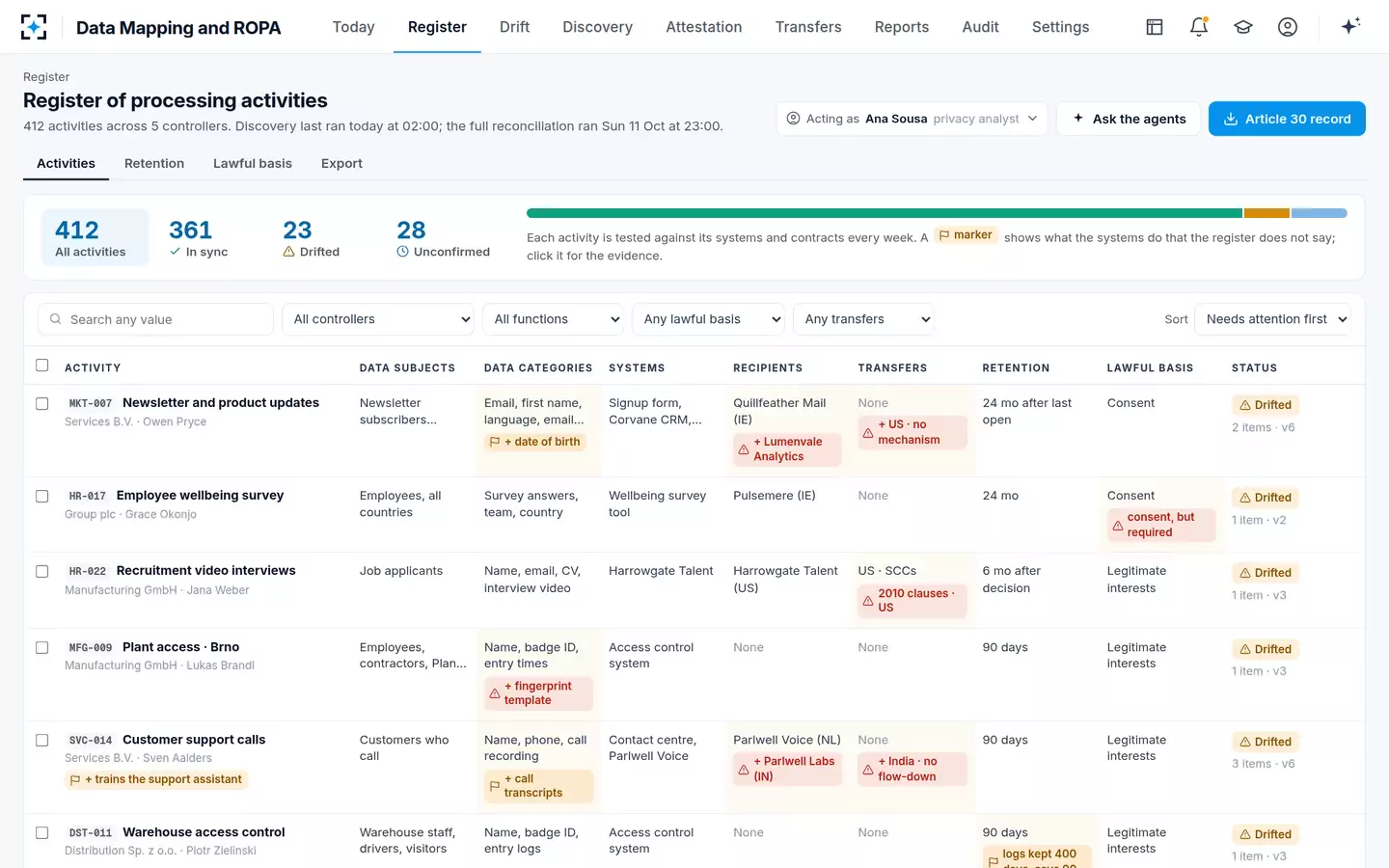Go to the Attestation nav tab
Viewport: 1389px width, 868px height.
[x=704, y=27]
